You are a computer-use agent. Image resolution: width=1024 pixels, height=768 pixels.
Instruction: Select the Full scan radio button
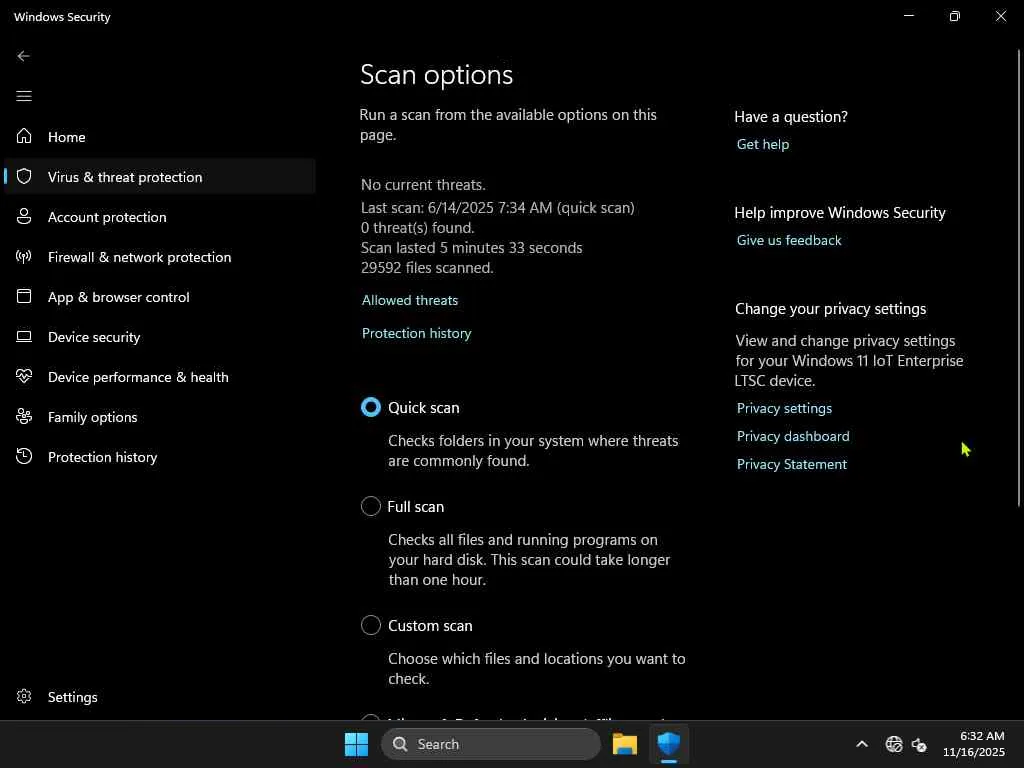(x=371, y=506)
